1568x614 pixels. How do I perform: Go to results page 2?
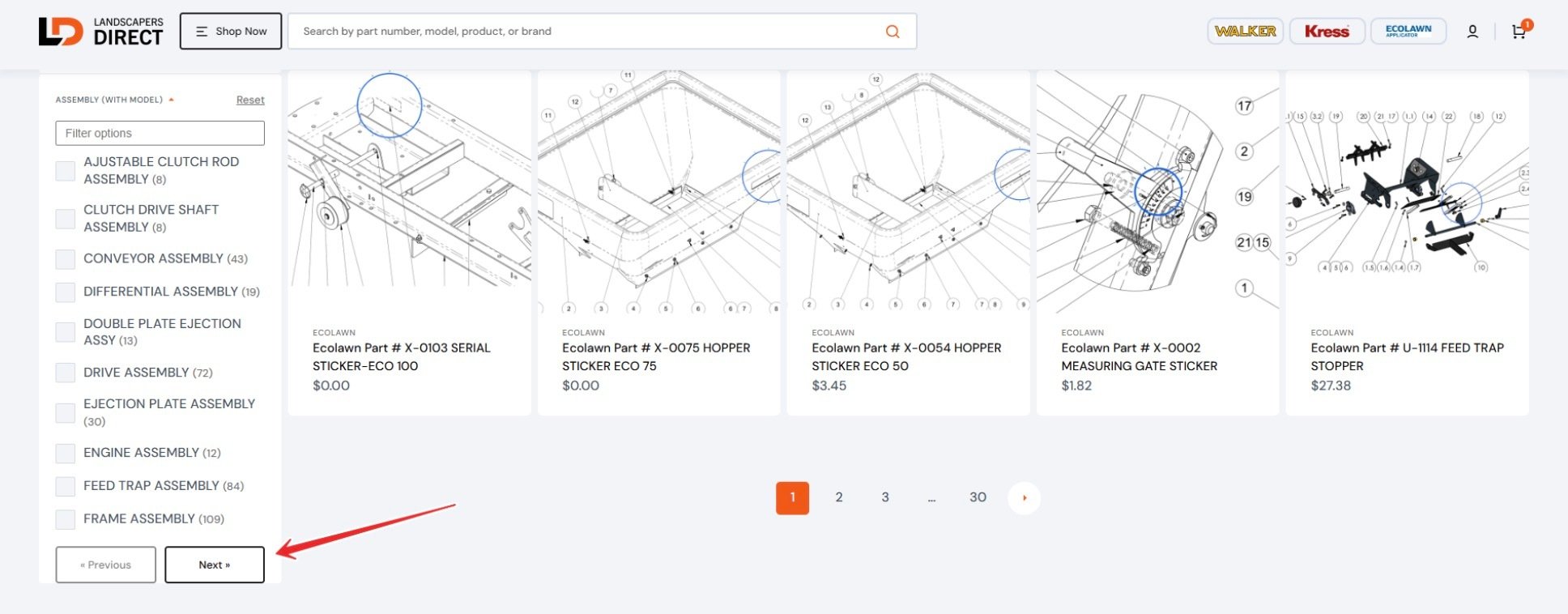(839, 497)
